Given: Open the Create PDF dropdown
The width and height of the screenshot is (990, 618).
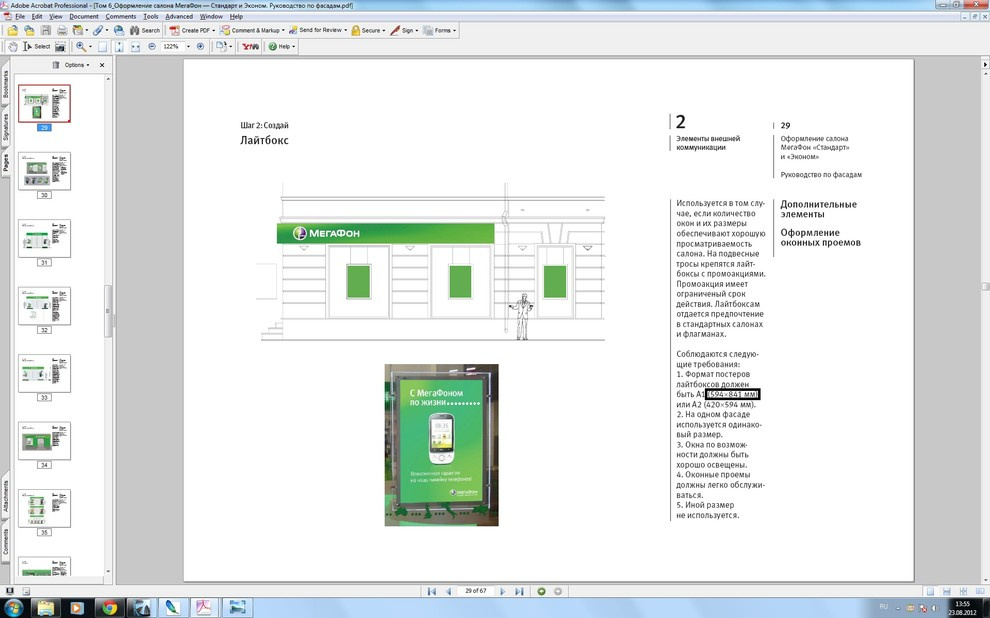Looking at the screenshot, I should click(193, 30).
